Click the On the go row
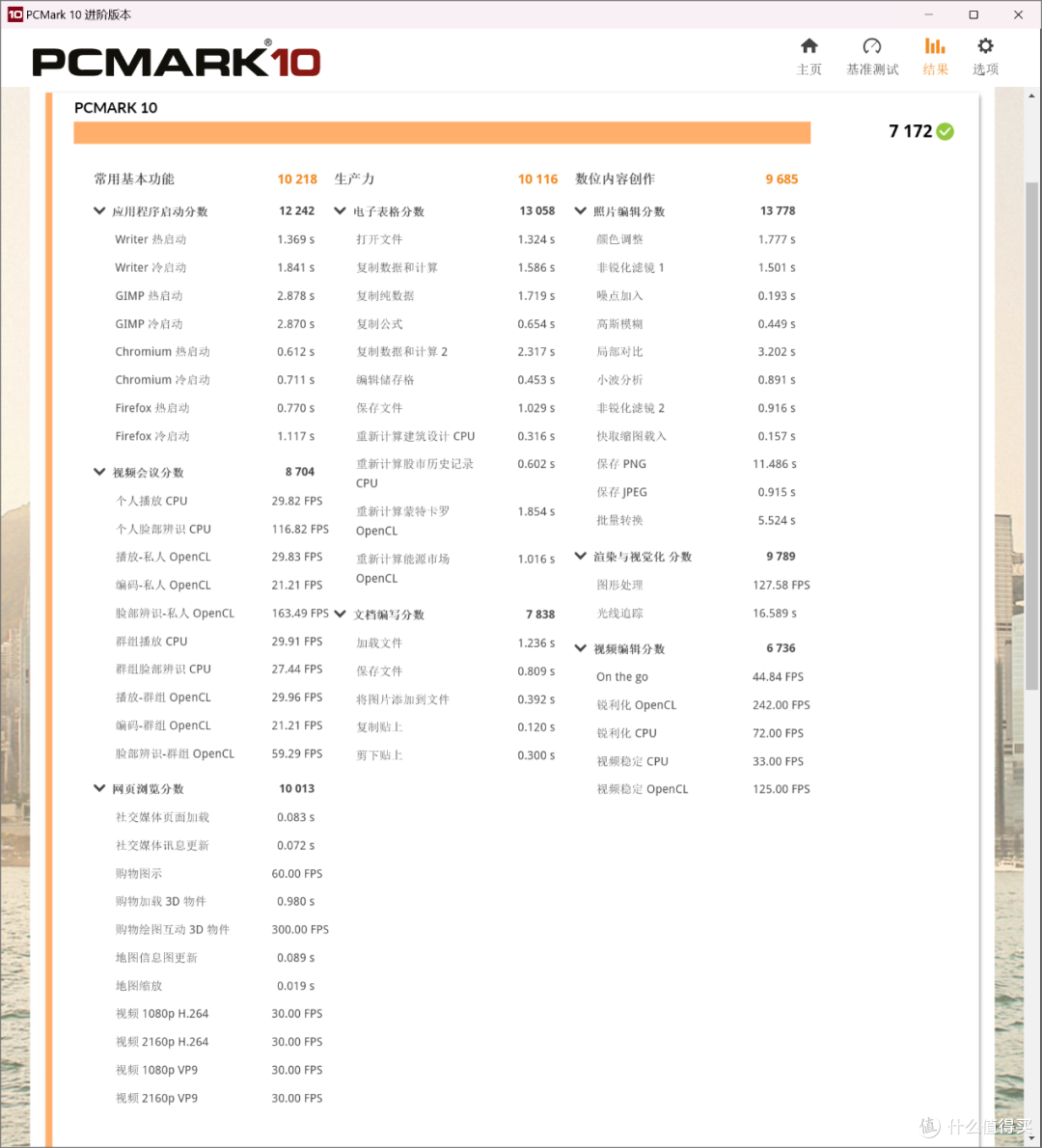The width and height of the screenshot is (1042, 1148). pos(699,676)
